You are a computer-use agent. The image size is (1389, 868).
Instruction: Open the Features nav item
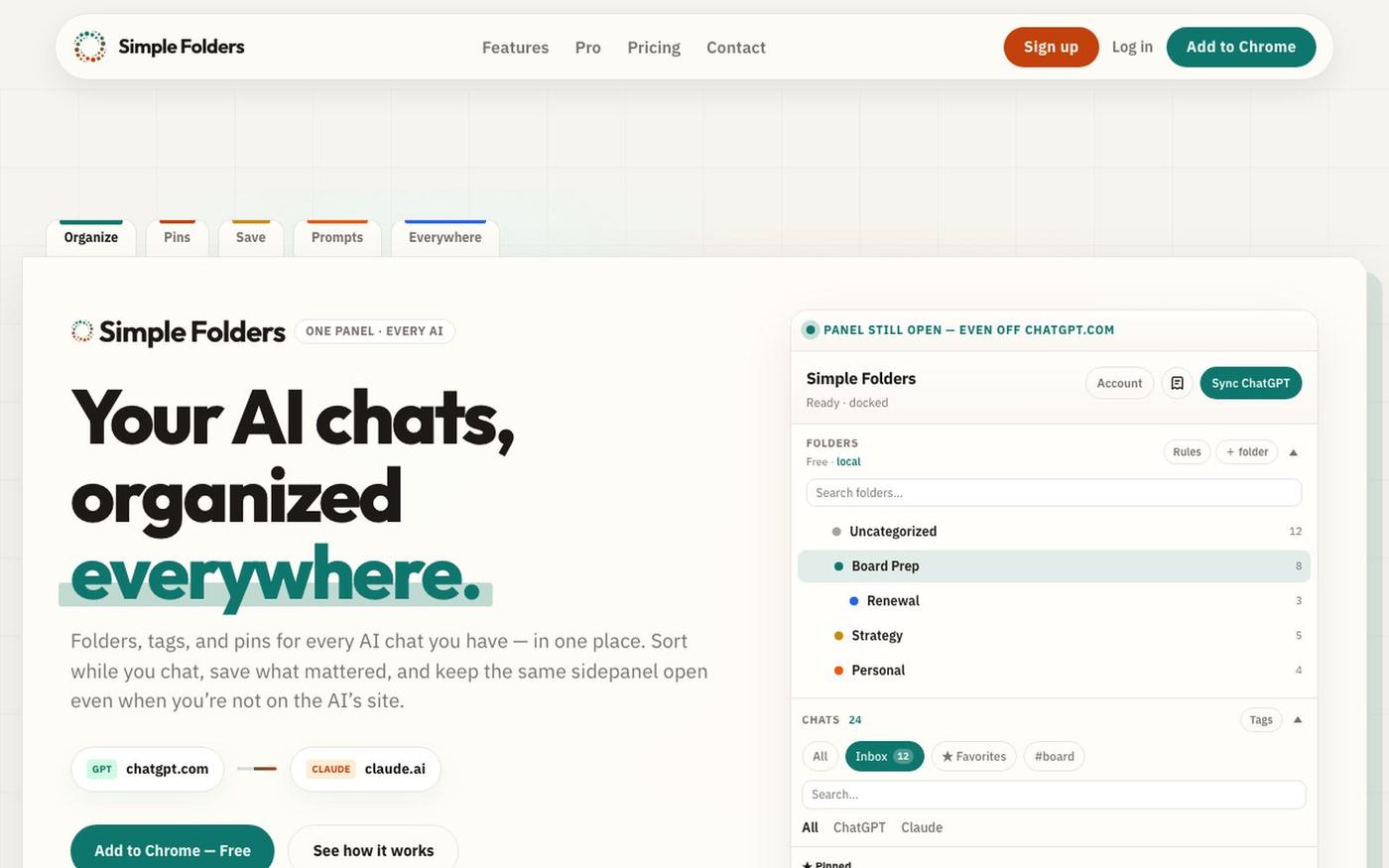(515, 48)
